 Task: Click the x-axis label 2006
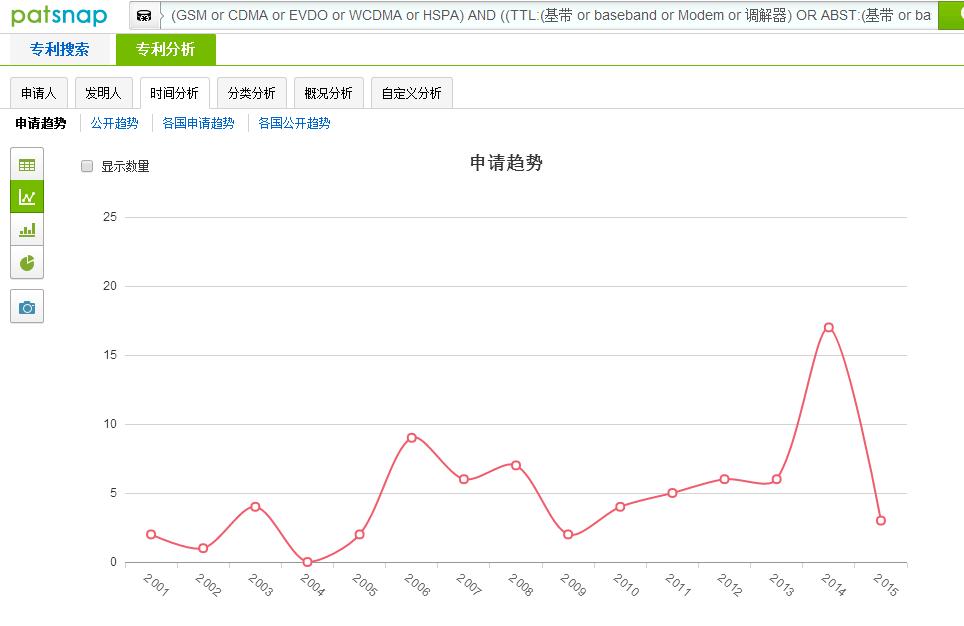click(417, 584)
